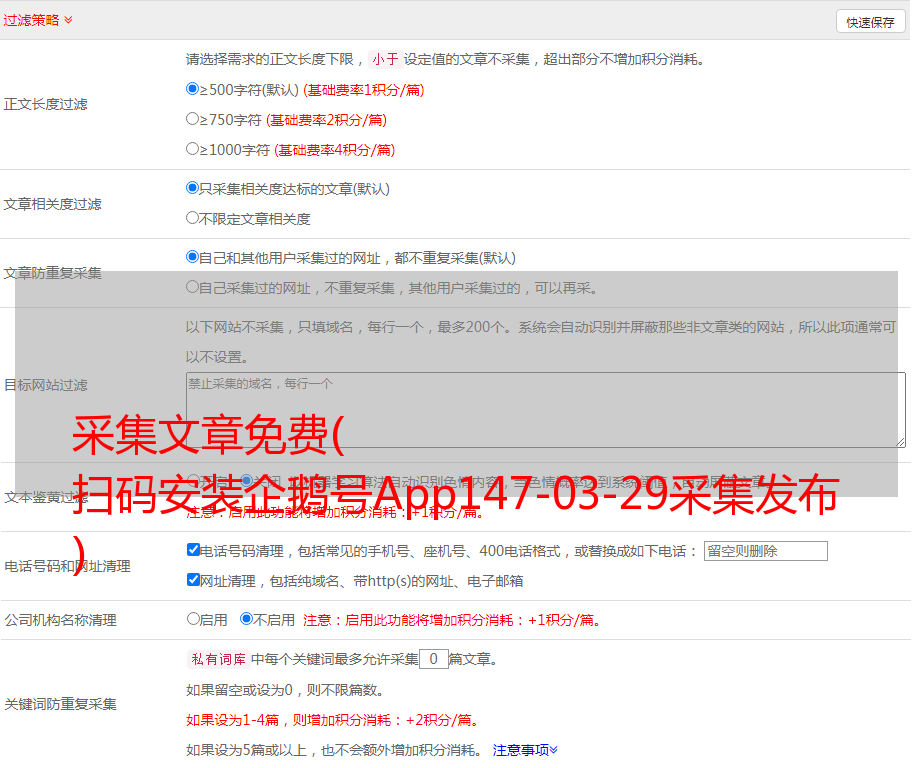
Task: Click the 正文长度过滤 row label
Action: (46, 104)
